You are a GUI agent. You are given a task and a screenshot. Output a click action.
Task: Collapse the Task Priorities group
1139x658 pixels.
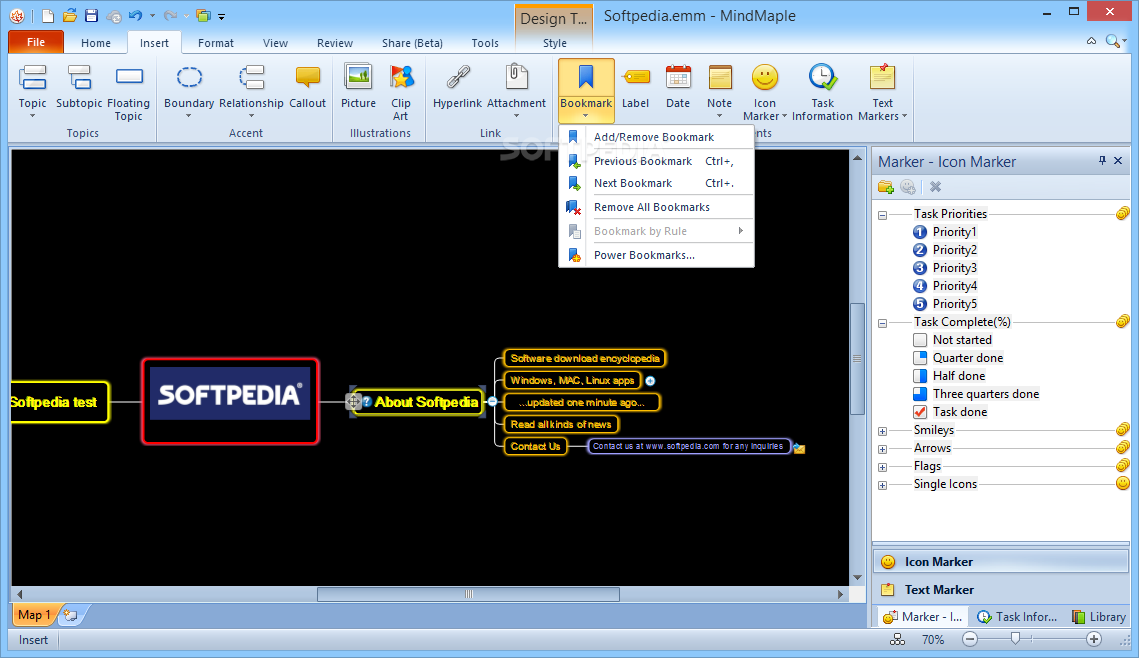click(883, 215)
